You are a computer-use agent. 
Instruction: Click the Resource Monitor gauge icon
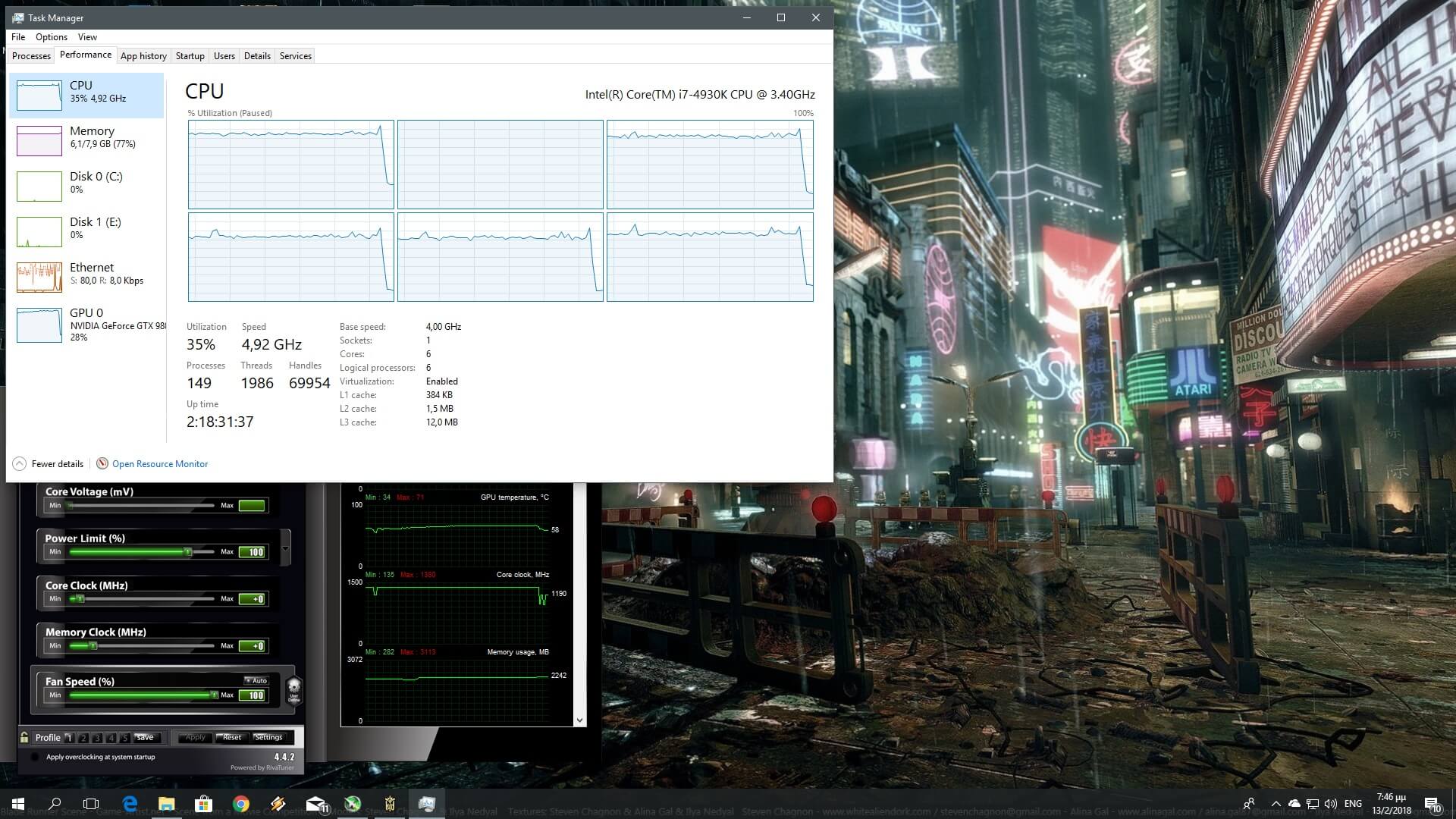coord(102,464)
